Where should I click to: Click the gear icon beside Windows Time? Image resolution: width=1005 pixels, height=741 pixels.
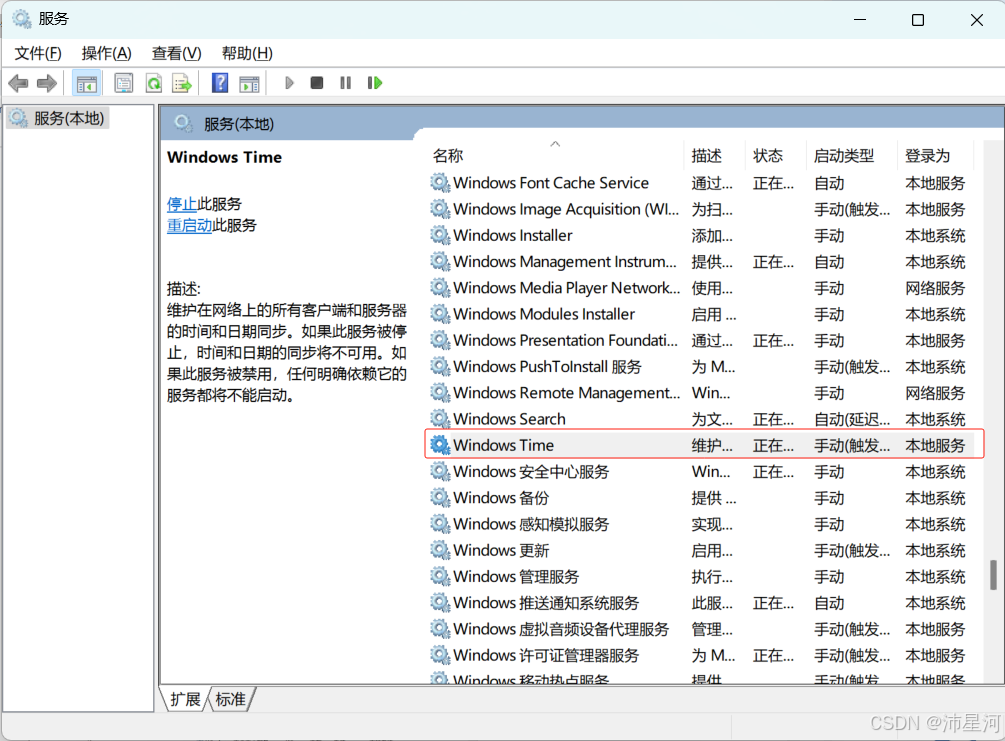440,445
